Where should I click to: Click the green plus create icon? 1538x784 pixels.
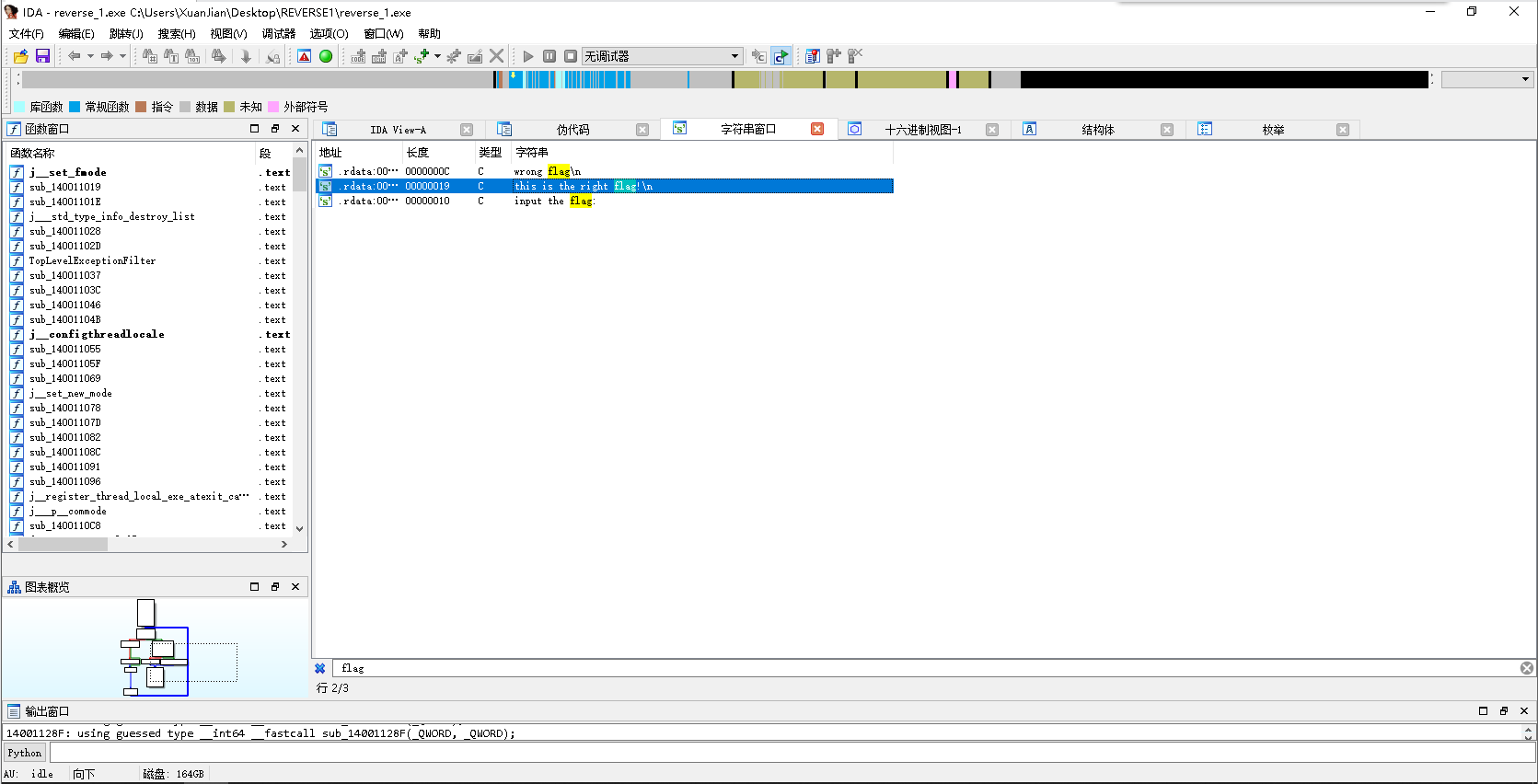(x=422, y=56)
